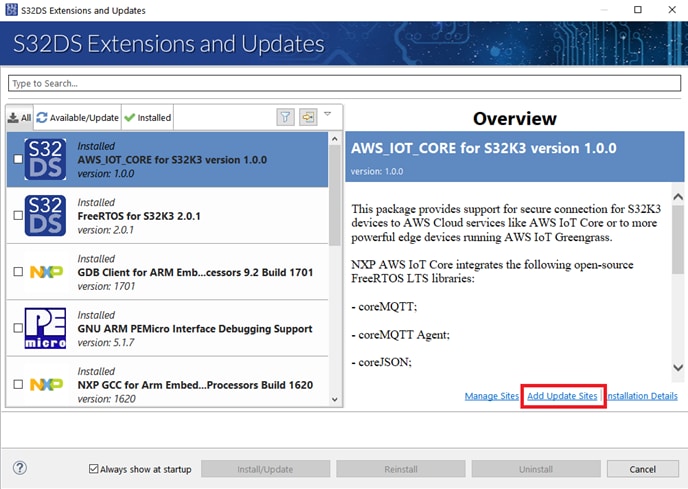Click the PEmicro logo icon

pos(45,328)
